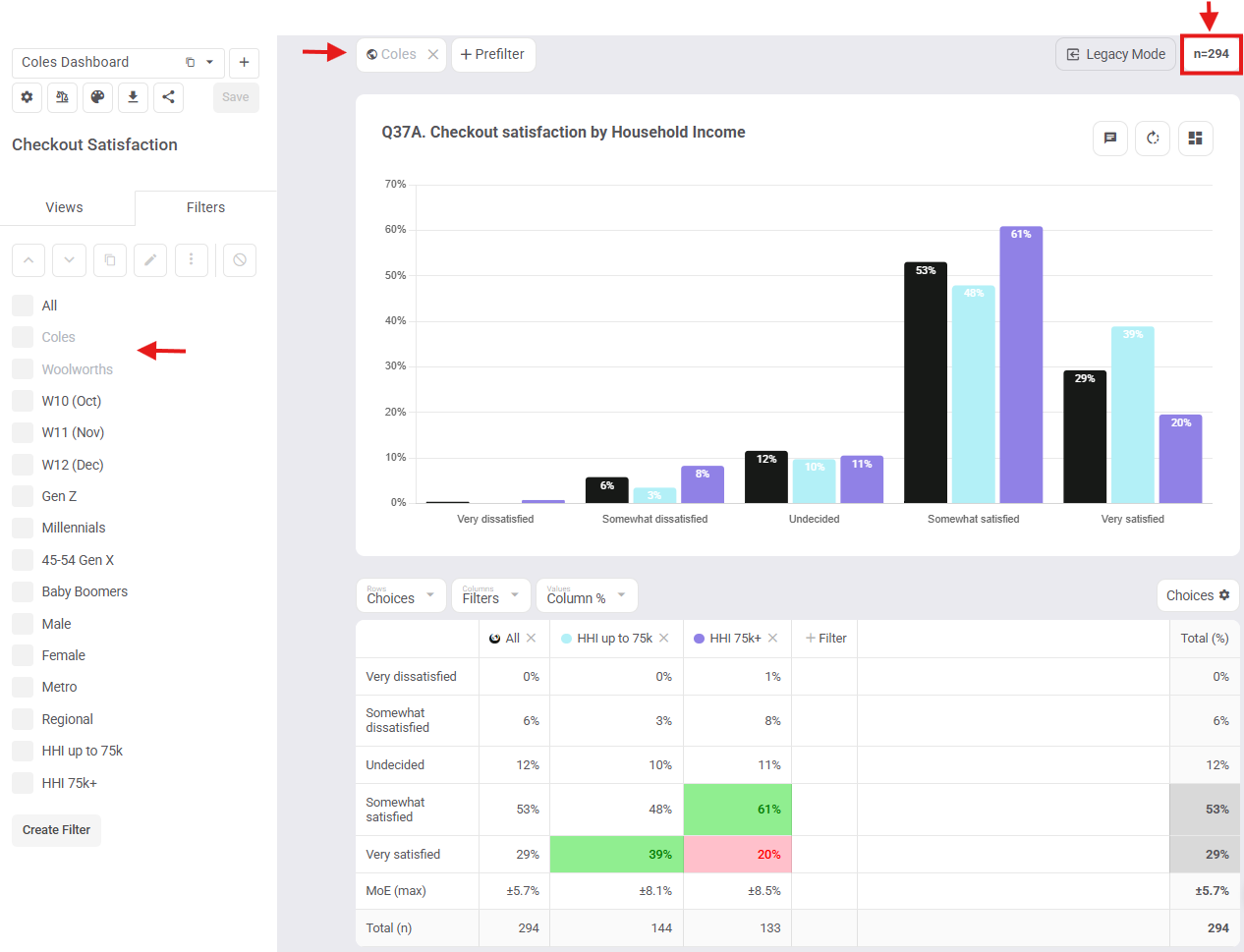Click the weighting balance scale icon
Screen dimensions: 1244x952
coord(62,97)
